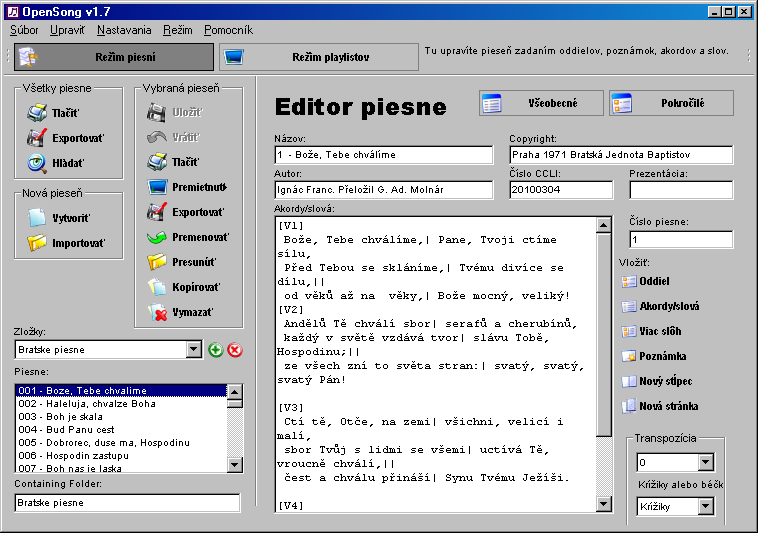Image resolution: width=758 pixels, height=533 pixels.
Task: Open the Upraviť menu
Action: 67,30
